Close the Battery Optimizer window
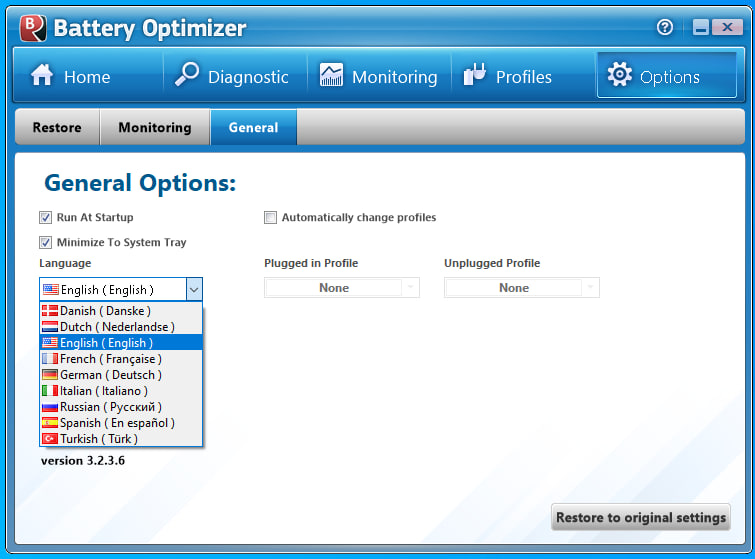The height and width of the screenshot is (559, 755). pyautogui.click(x=727, y=27)
